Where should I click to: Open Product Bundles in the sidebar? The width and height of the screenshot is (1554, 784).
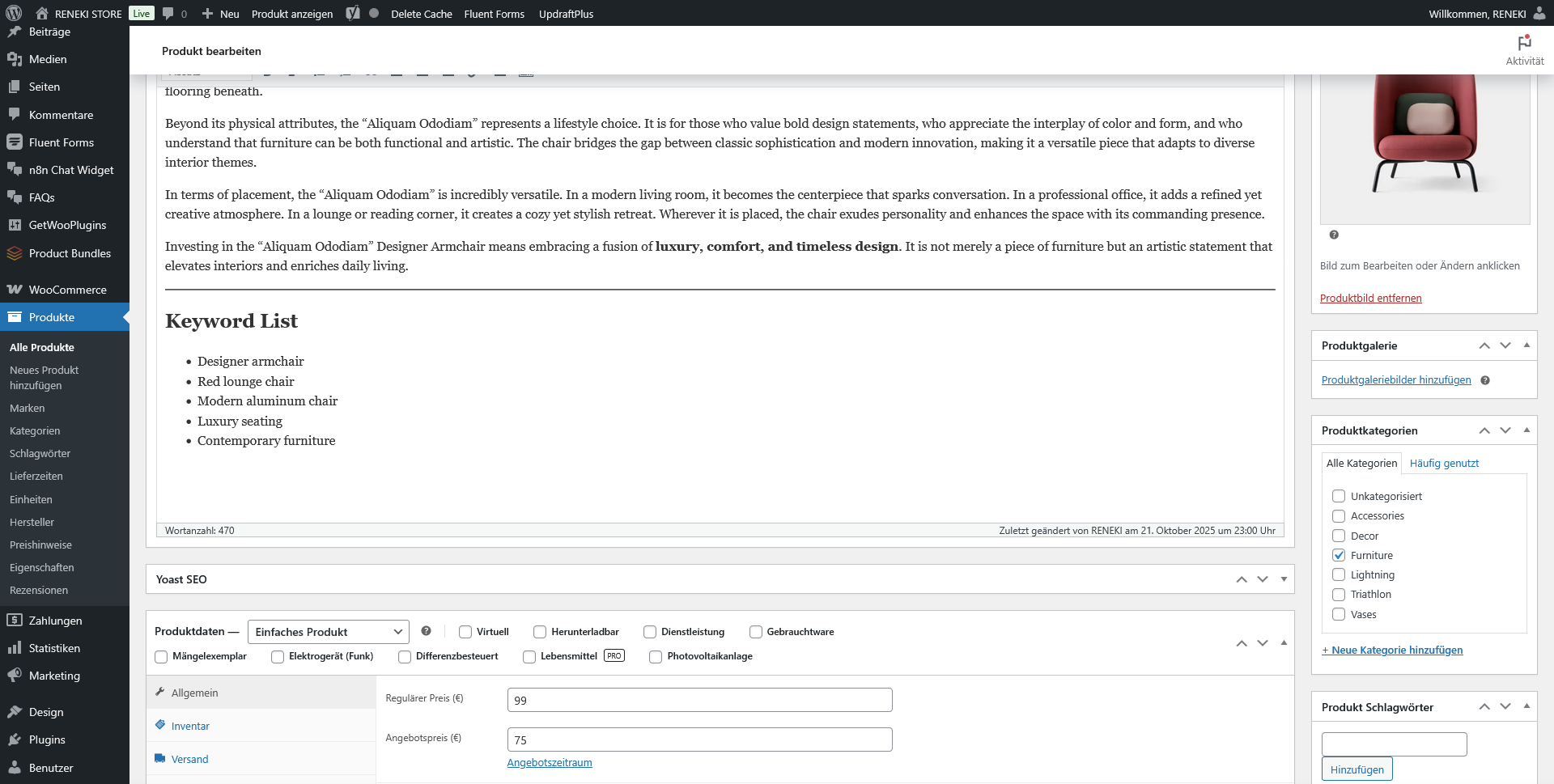point(70,253)
